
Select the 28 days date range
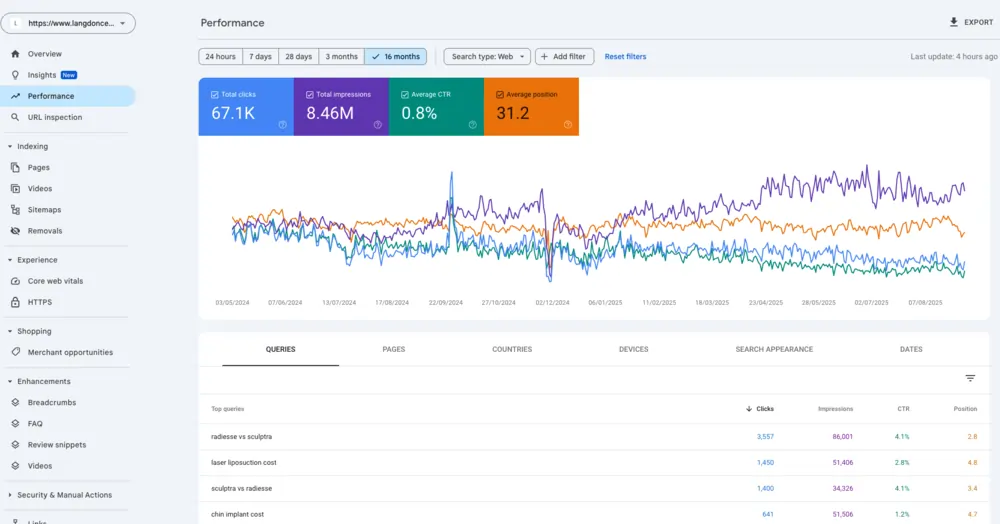[x=296, y=57]
